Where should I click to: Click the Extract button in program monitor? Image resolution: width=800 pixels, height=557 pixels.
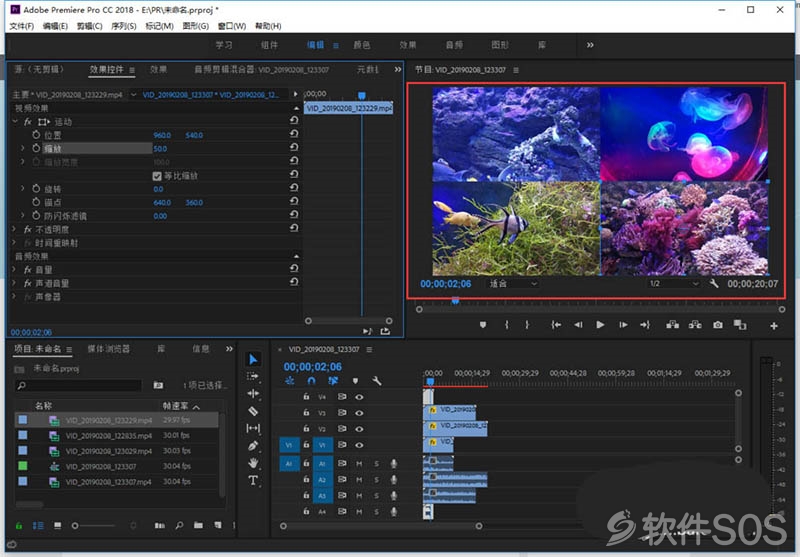coord(695,324)
